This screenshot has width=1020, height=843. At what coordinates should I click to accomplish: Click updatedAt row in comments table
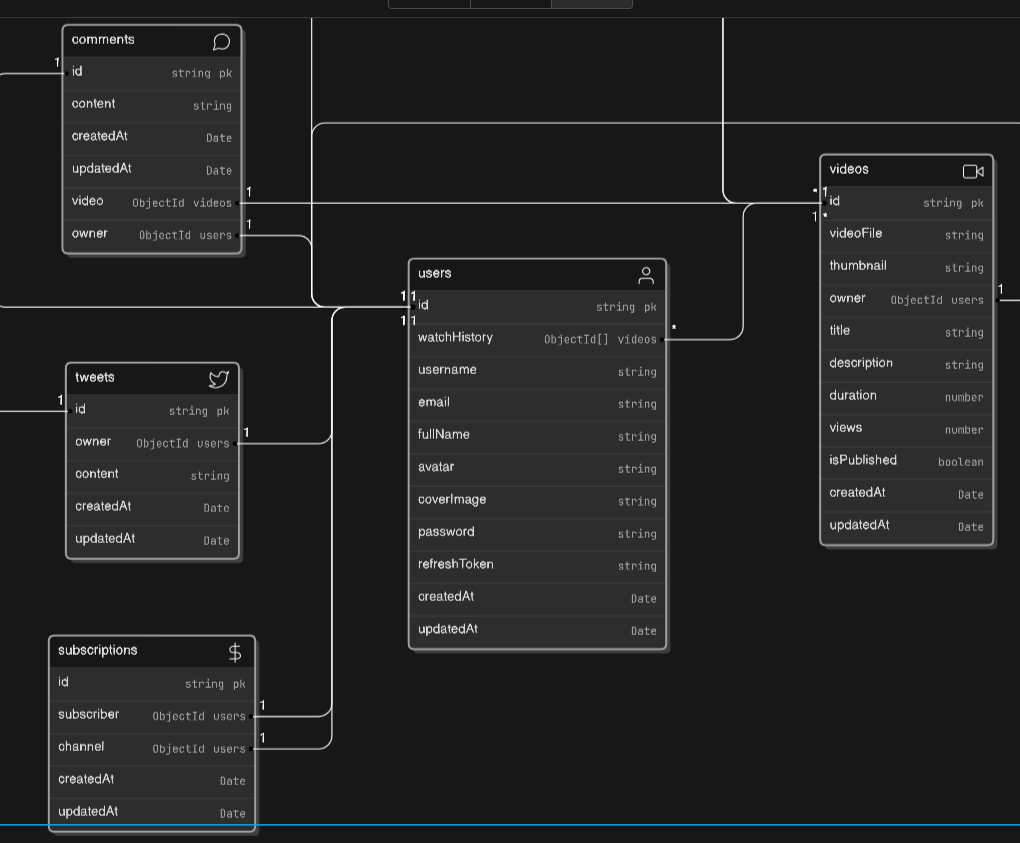click(152, 170)
